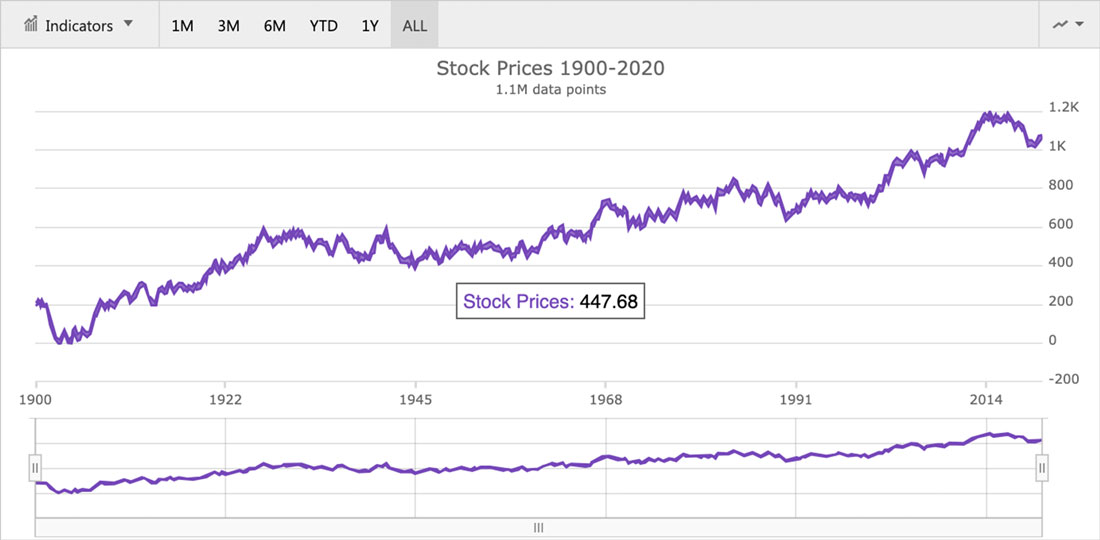The image size is (1100, 540).
Task: Expand the Indicators dropdown arrow
Action: pos(128,24)
